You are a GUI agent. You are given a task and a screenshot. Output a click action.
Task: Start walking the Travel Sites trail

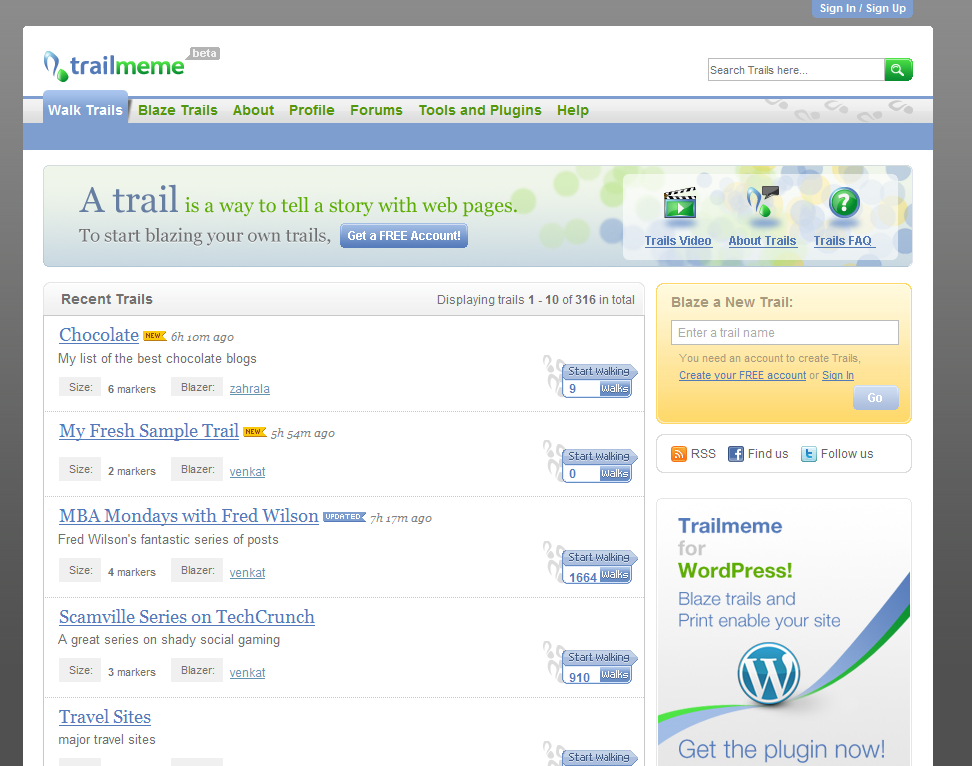pos(599,757)
